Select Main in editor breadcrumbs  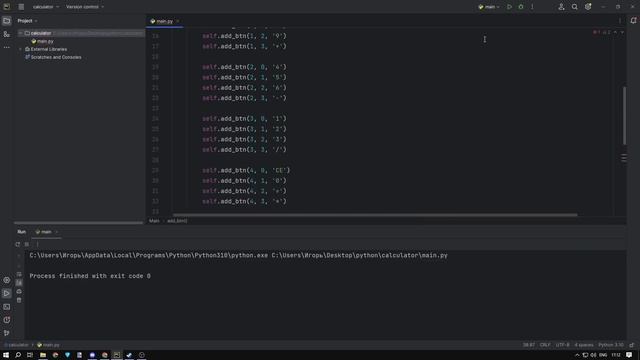click(154, 221)
